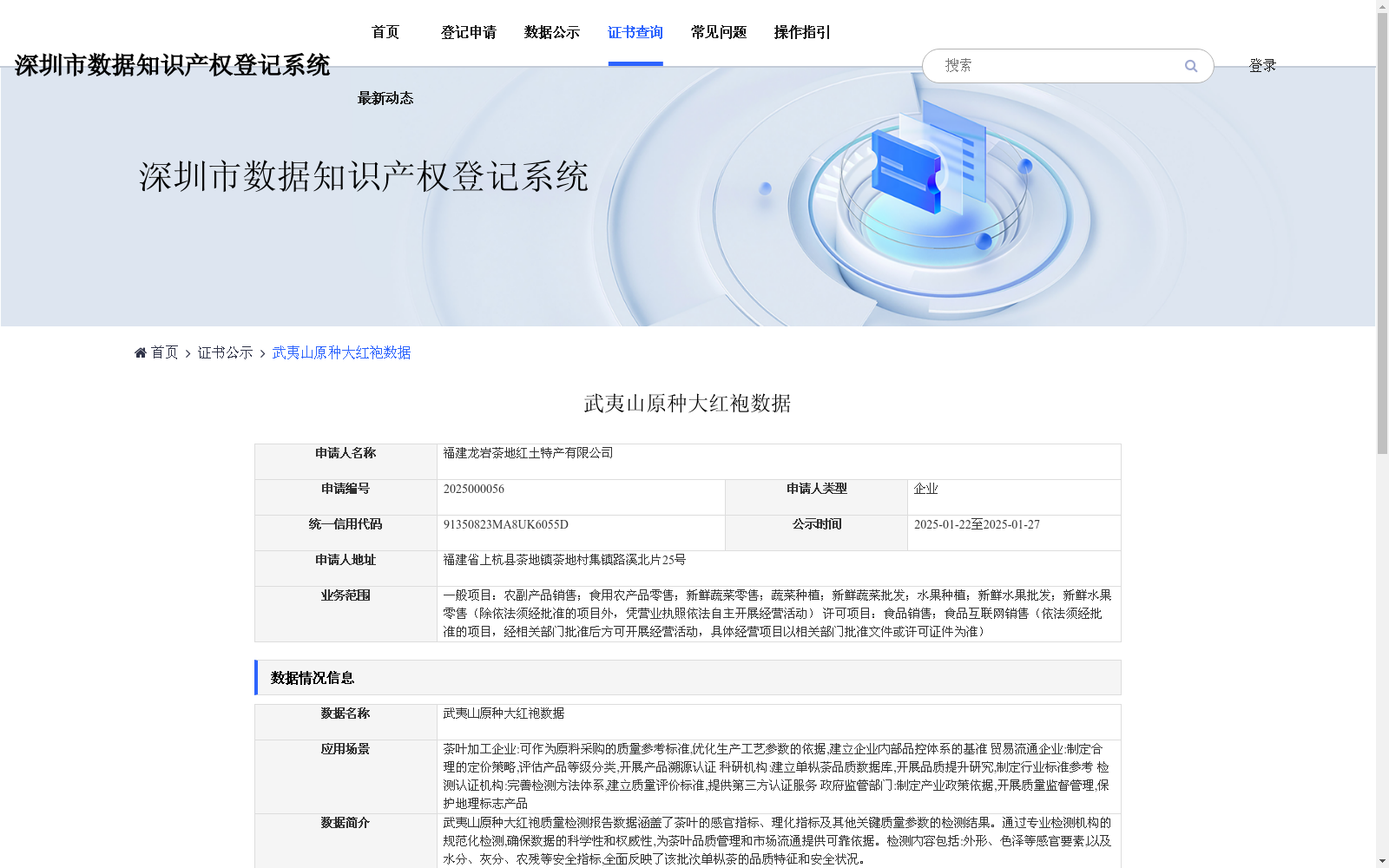
Task: Go to 证书公示 in the breadcrumb
Action: (226, 352)
